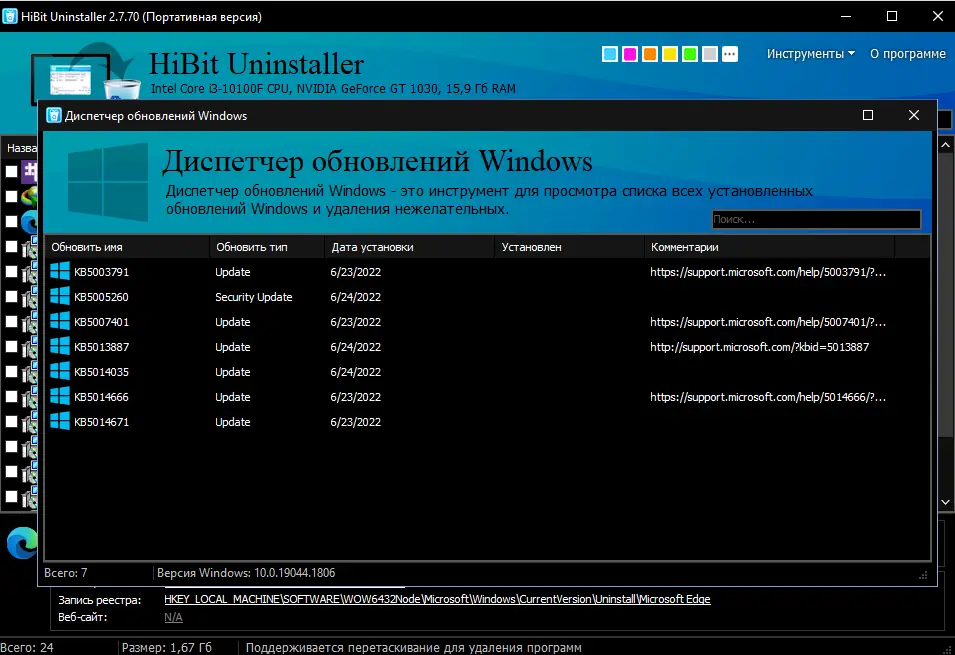This screenshot has height=655, width=955.
Task: Sort by Комментарии column header
Action: 769,247
